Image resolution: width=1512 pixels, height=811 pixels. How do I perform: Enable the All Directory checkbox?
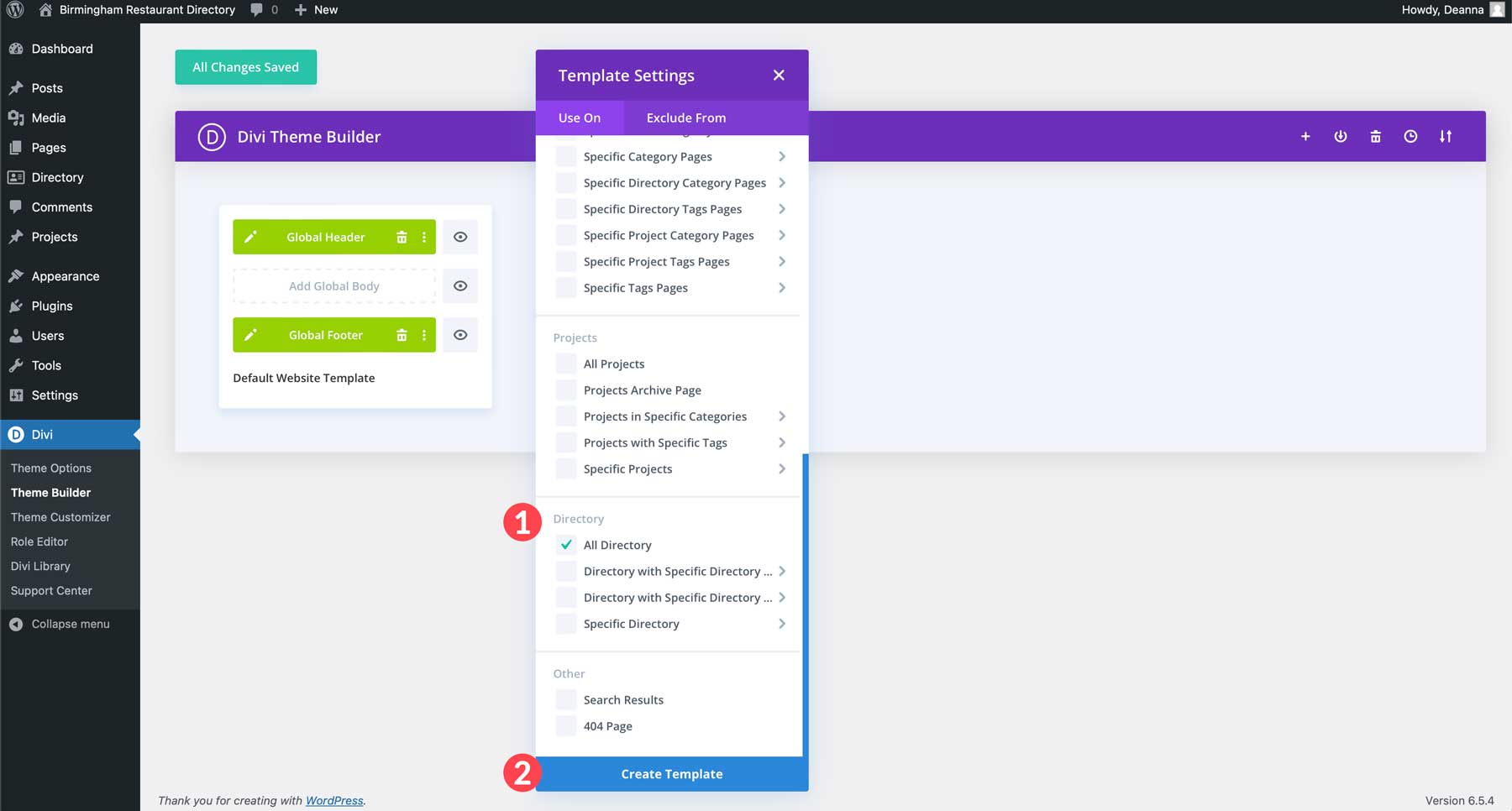click(x=565, y=544)
